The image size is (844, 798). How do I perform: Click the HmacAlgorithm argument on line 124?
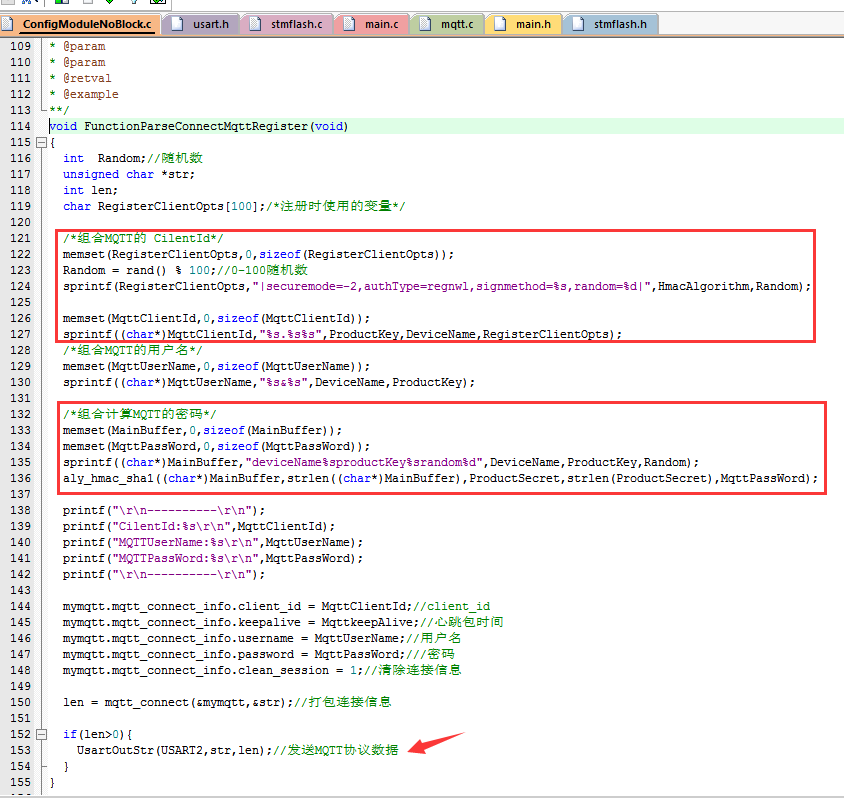click(x=703, y=286)
